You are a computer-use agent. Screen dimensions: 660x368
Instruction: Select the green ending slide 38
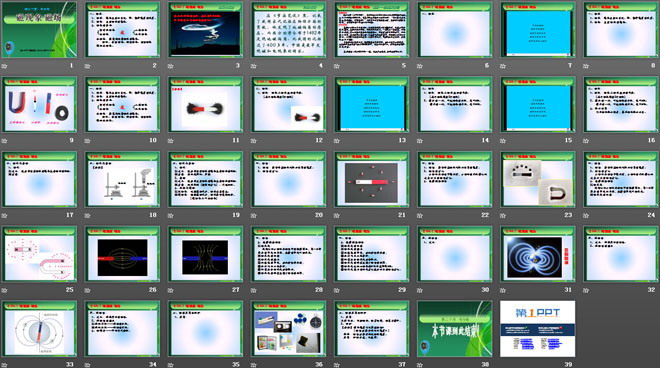(455, 328)
